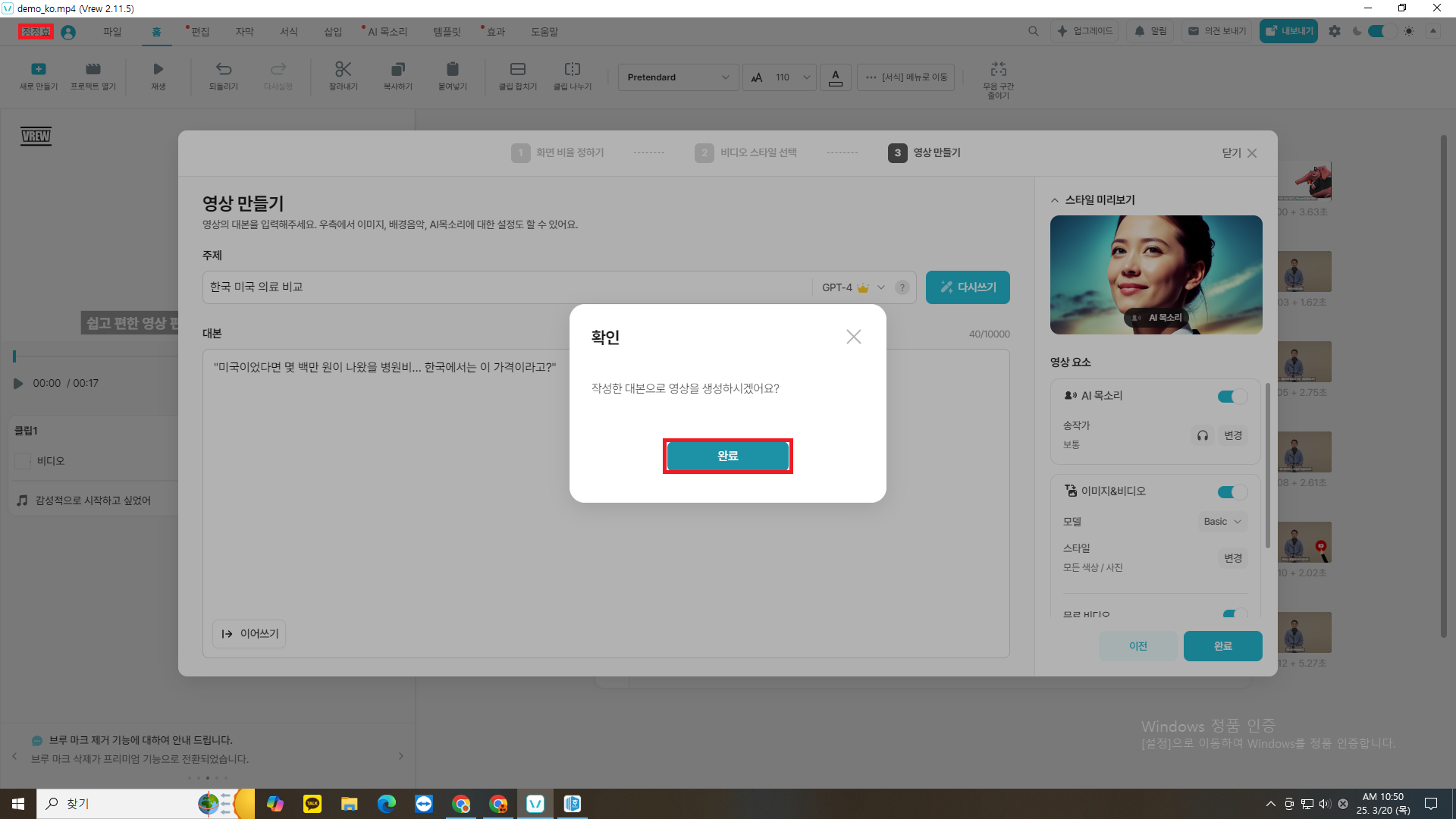
Task: Click the 클립 합치기 icon
Action: click(x=517, y=69)
